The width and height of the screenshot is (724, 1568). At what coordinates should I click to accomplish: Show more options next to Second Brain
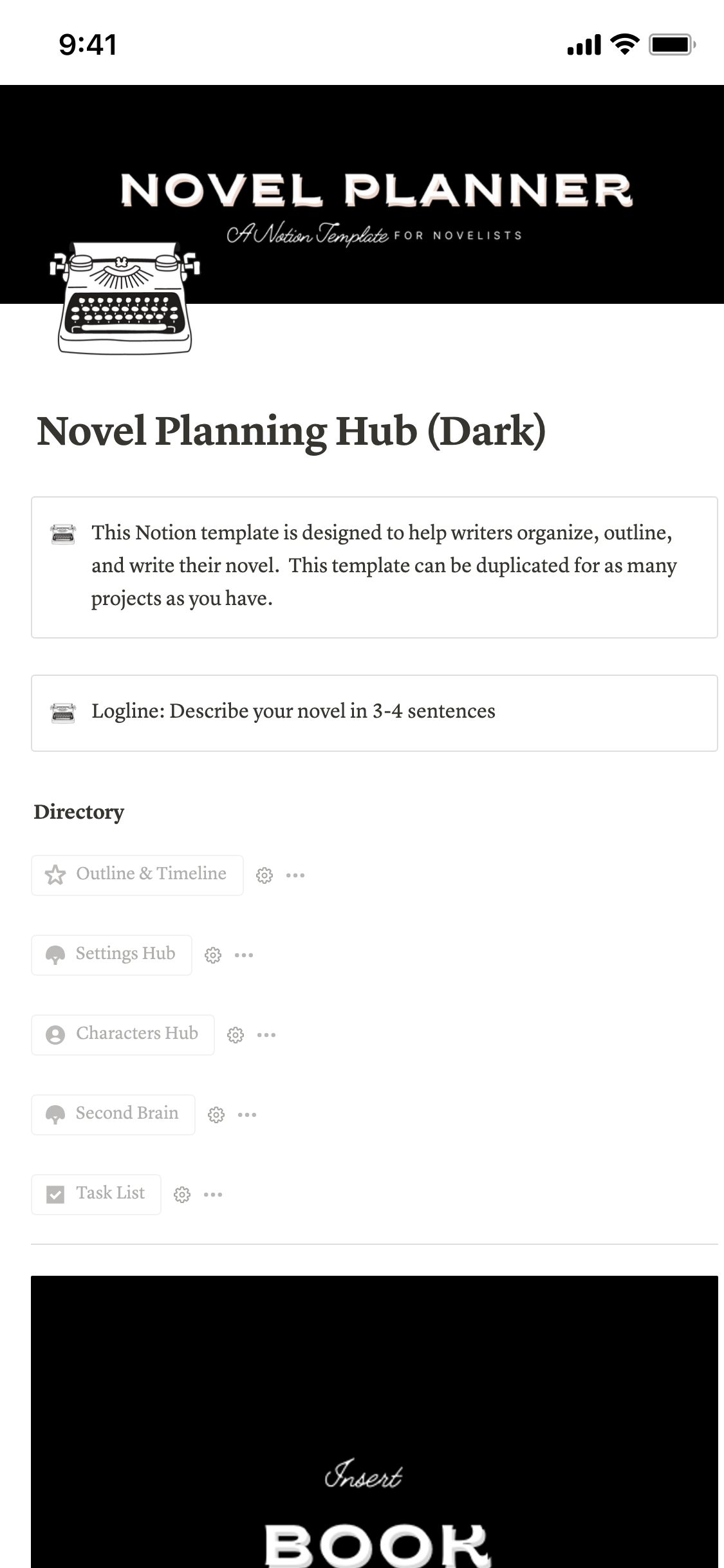247,1115
